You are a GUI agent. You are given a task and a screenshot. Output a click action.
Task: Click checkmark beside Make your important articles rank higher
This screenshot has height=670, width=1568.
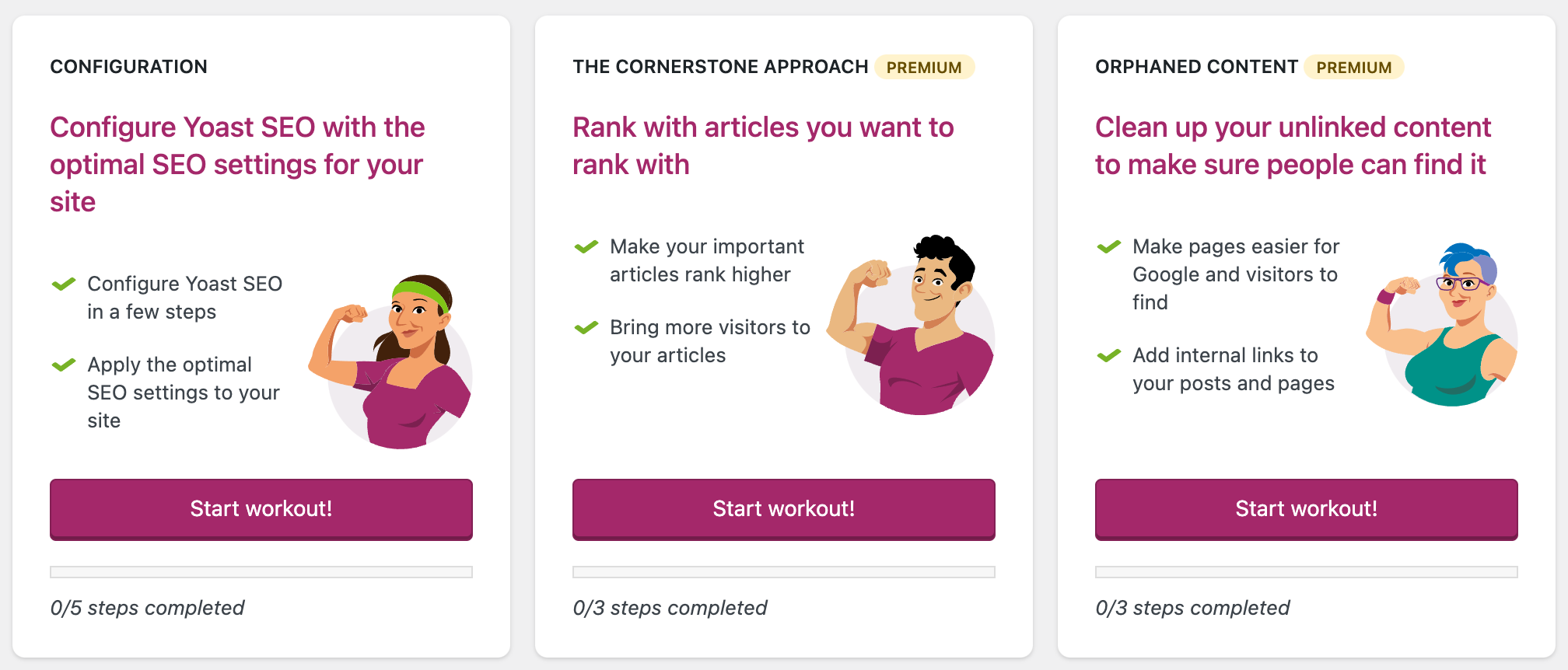[586, 246]
